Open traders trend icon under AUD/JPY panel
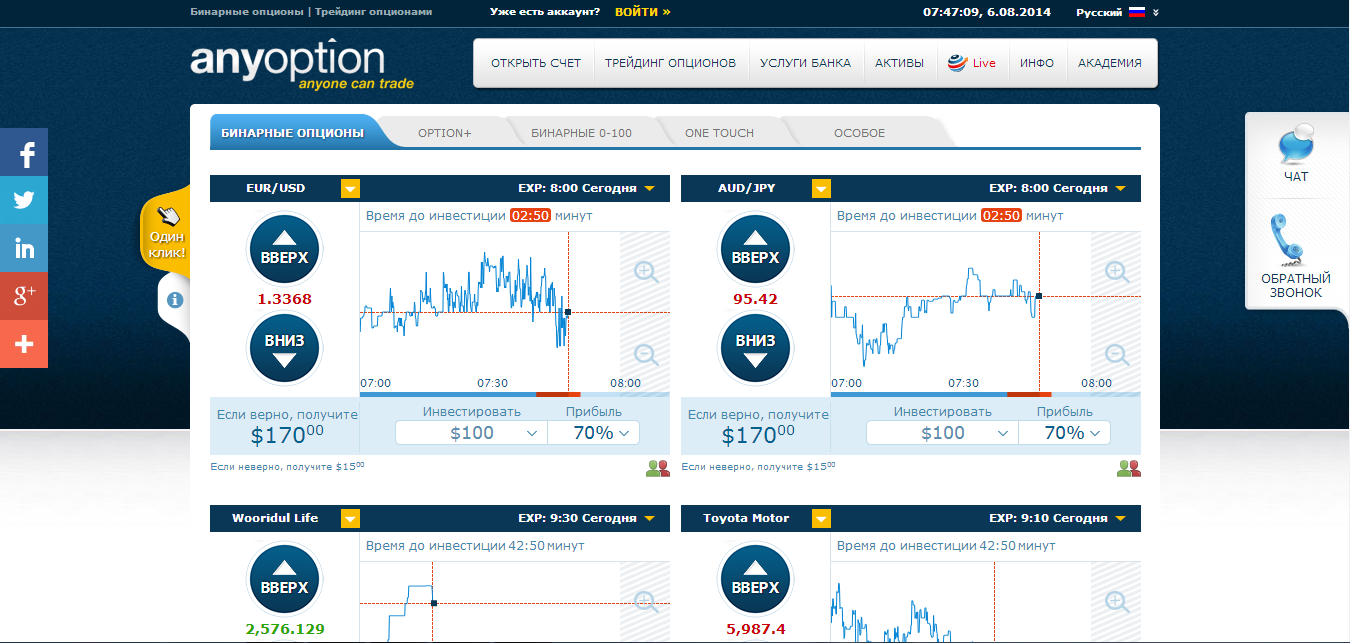This screenshot has width=1350, height=643. (x=1128, y=467)
